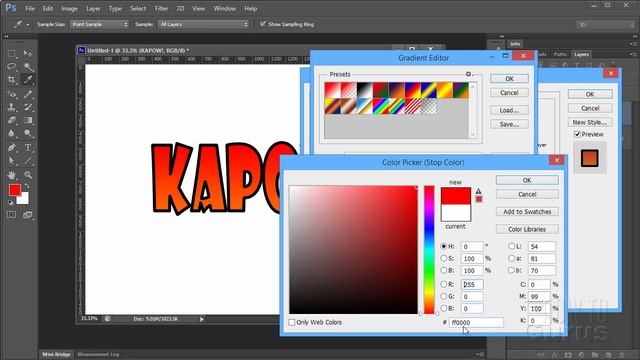Click the default colors icon
Screen dimensions: 640x360
click(11, 202)
